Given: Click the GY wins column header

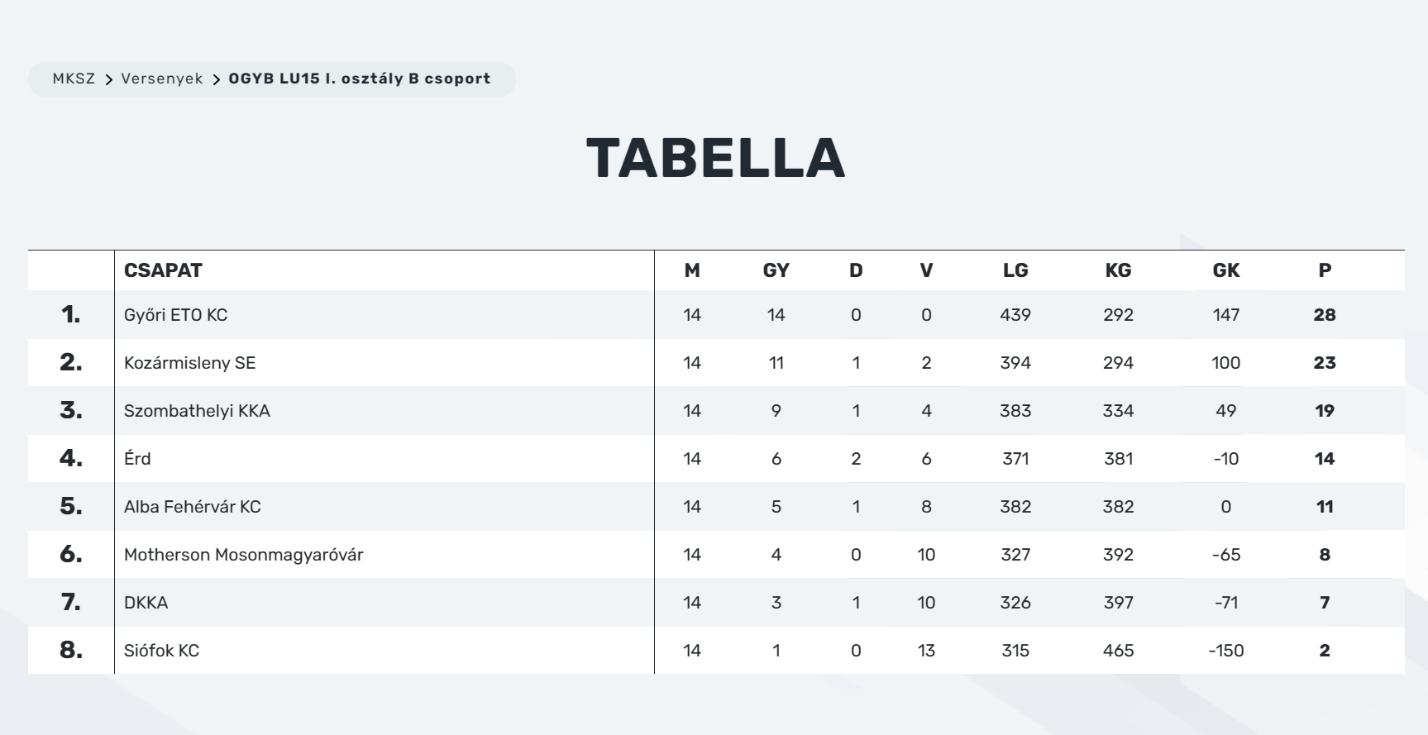Looking at the screenshot, I should click(776, 271).
